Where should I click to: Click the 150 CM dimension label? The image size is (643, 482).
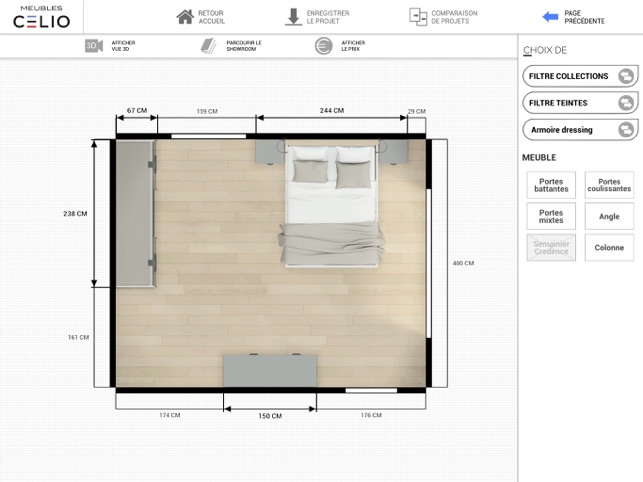(x=270, y=416)
